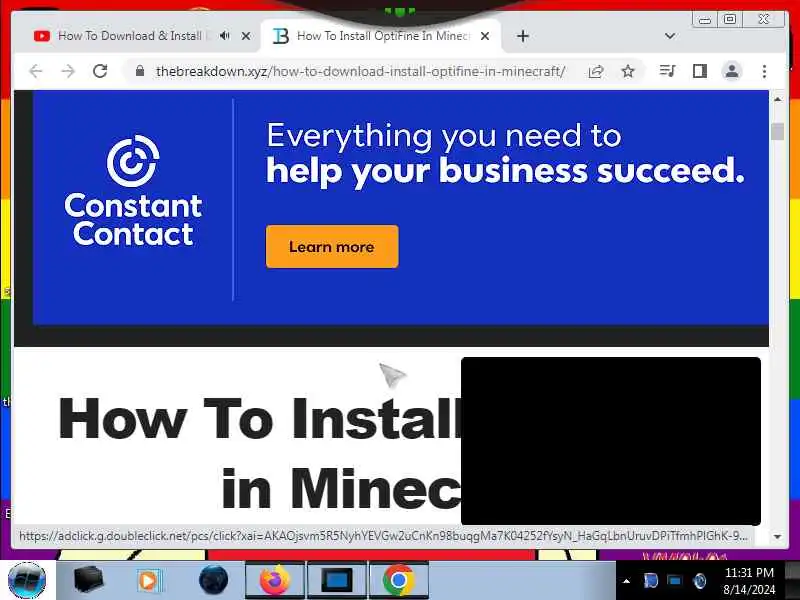Image resolution: width=800 pixels, height=600 pixels.
Task: Open a new browser tab
Action: pyautogui.click(x=522, y=36)
